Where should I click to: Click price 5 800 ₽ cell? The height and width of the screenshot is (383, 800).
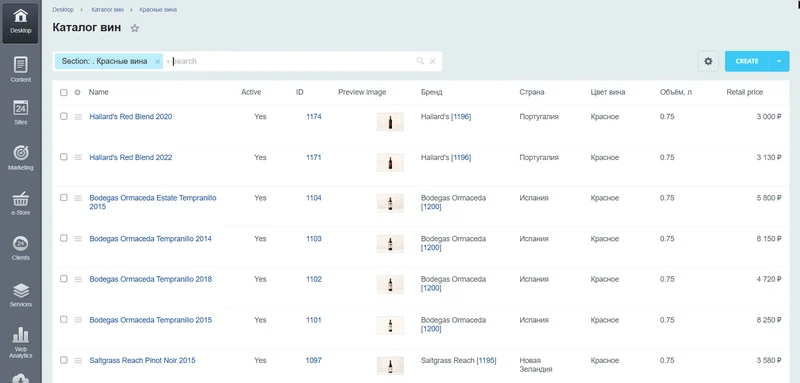769,198
